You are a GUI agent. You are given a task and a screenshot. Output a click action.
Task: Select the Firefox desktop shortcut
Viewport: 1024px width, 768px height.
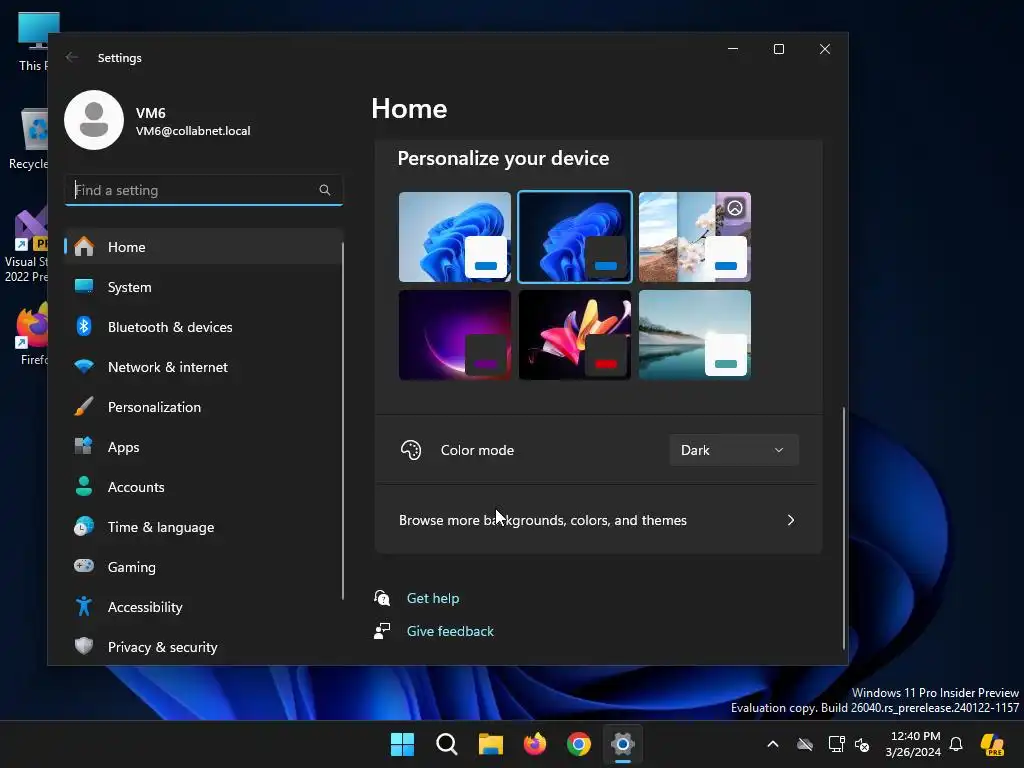click(x=31, y=334)
